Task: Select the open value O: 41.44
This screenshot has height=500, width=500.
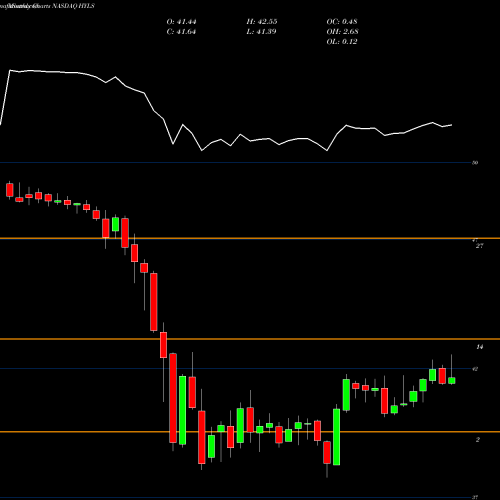Action: click(181, 22)
